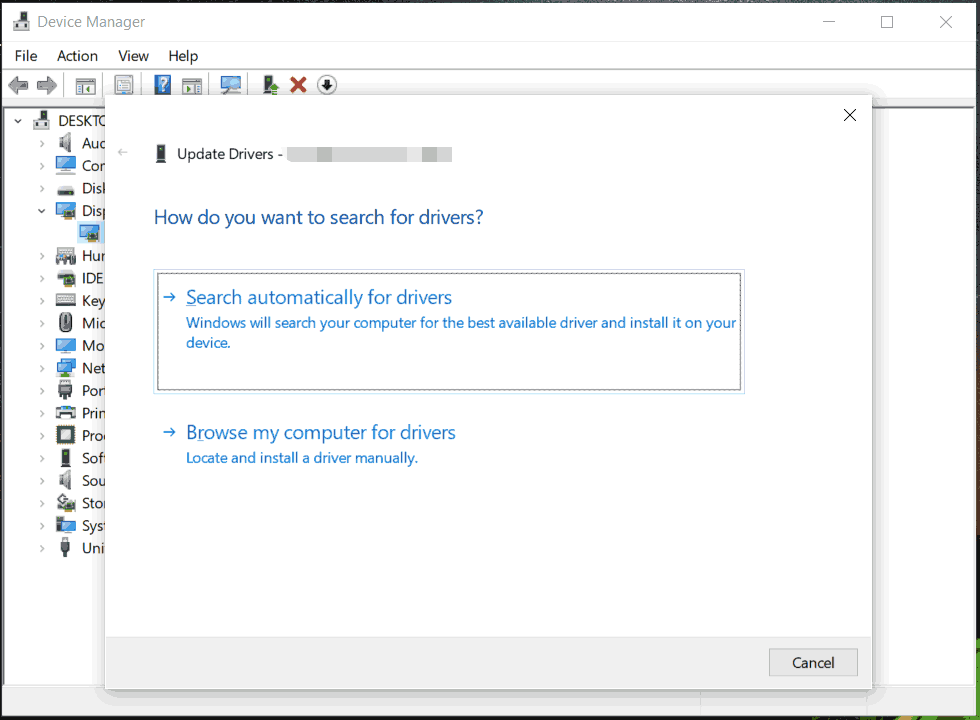Expand the Universal Serial Bus node
Viewport: 980px width, 720px height.
42,548
